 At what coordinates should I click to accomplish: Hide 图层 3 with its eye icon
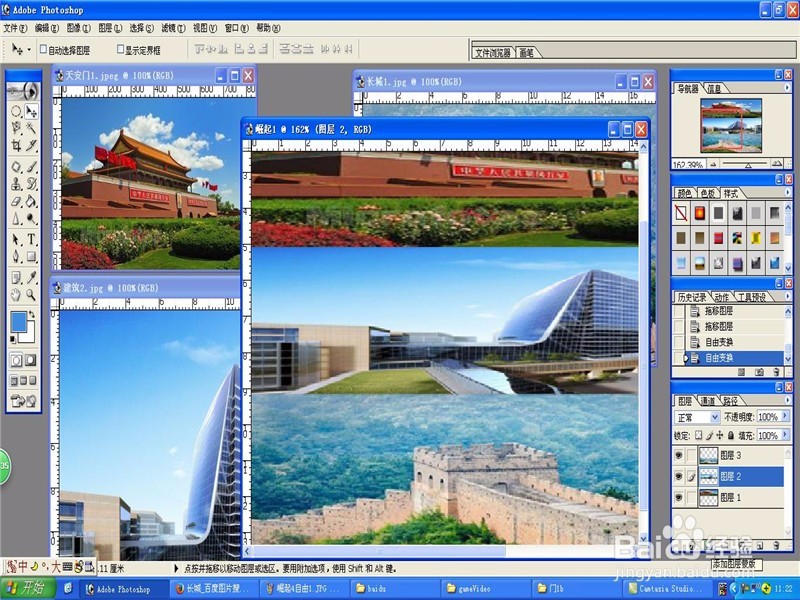pyautogui.click(x=679, y=455)
